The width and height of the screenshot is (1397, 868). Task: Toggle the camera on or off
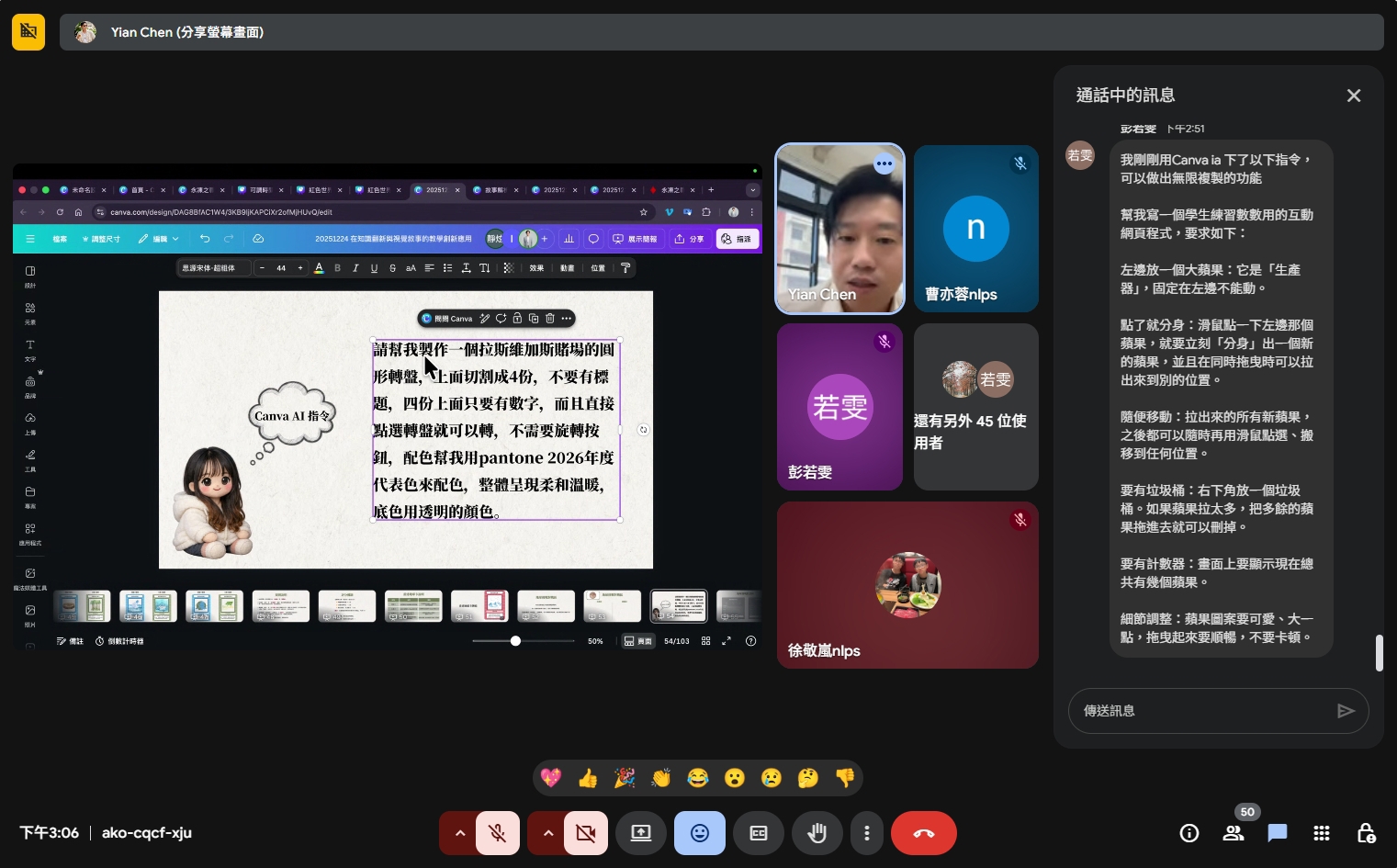585,833
